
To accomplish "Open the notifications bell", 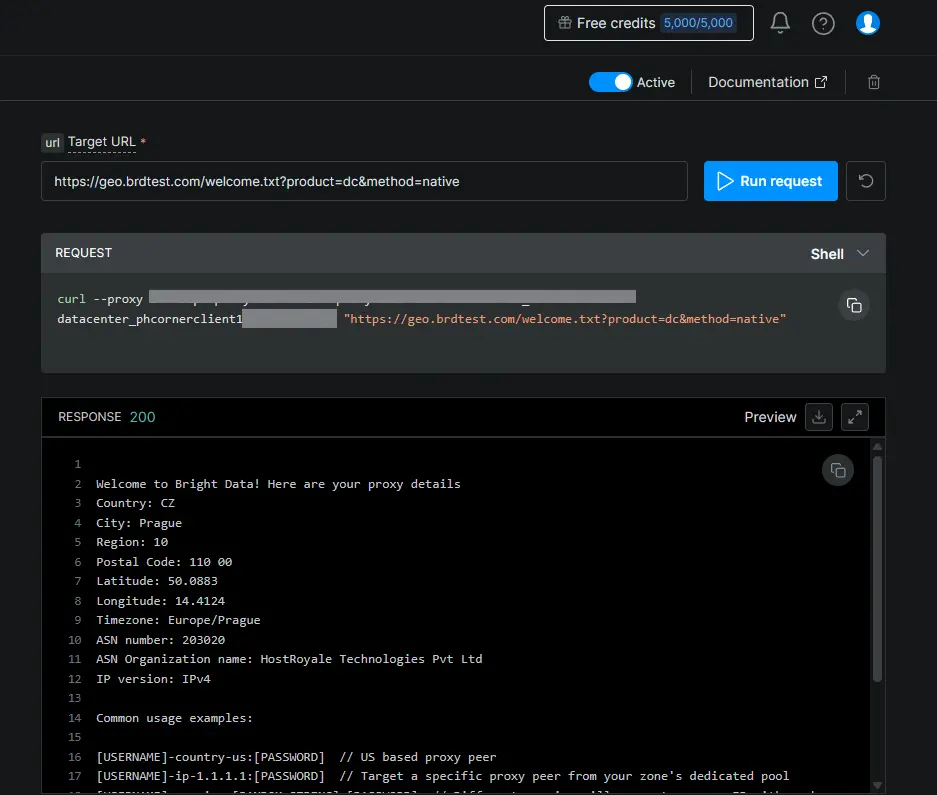I will point(780,23).
